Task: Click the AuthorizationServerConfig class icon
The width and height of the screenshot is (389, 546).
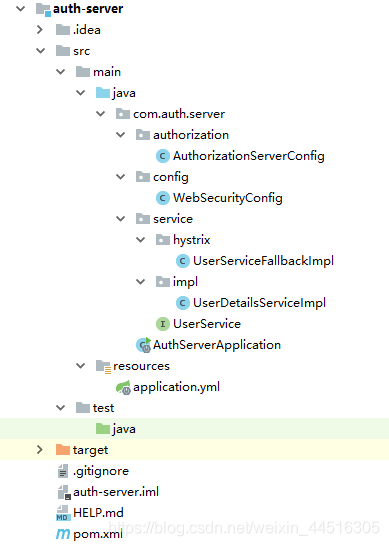Action: click(x=163, y=156)
